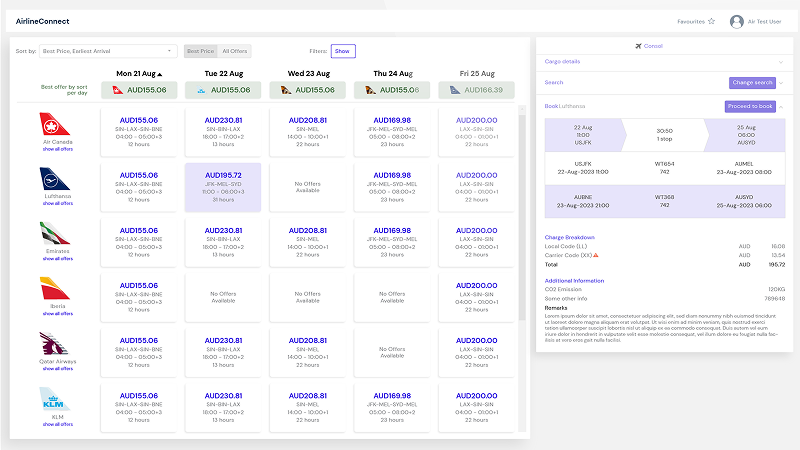Image resolution: width=800 pixels, height=450 pixels.
Task: Select KLM Mon AUD155.06 offer
Action: (139, 408)
